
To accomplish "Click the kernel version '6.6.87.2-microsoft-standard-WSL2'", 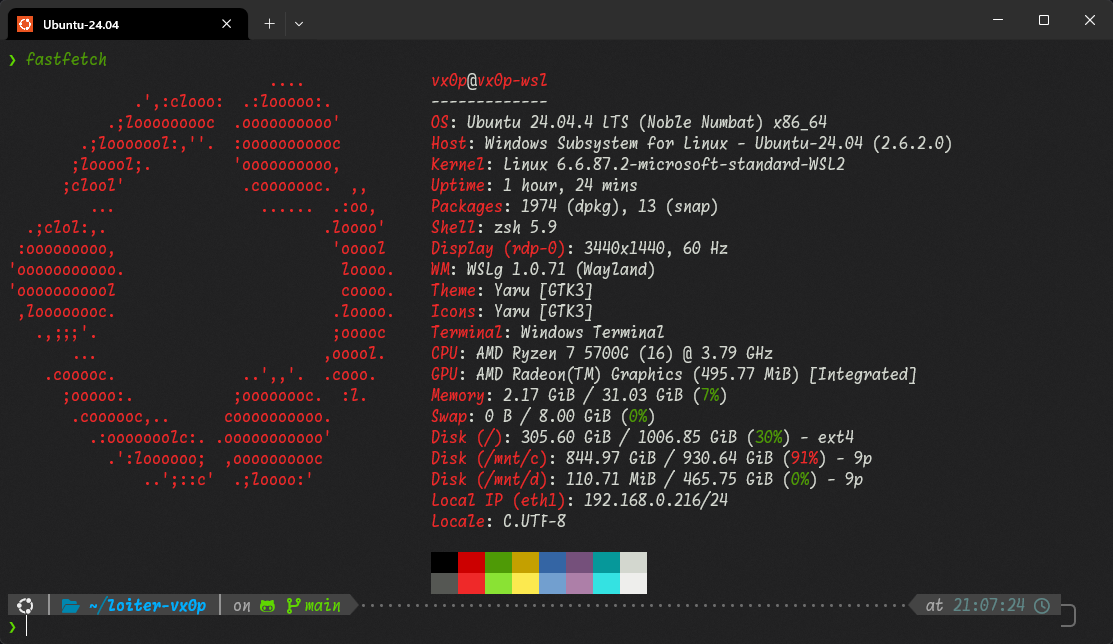I will coord(701,165).
